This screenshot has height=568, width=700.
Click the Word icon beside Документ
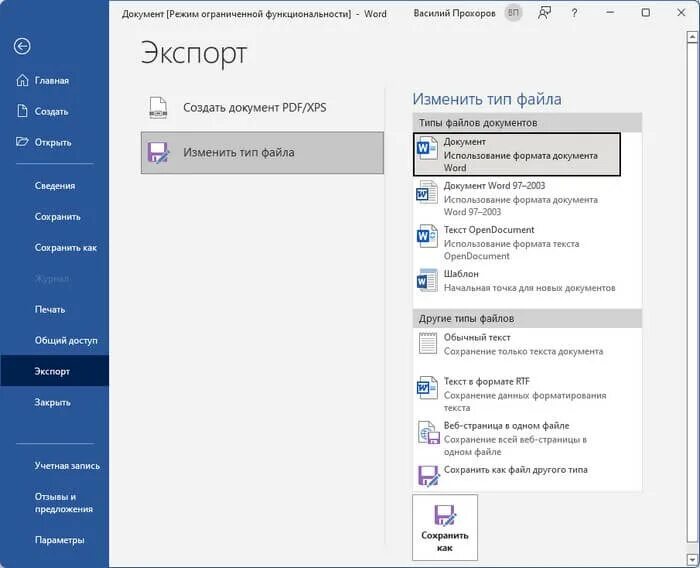click(x=427, y=148)
